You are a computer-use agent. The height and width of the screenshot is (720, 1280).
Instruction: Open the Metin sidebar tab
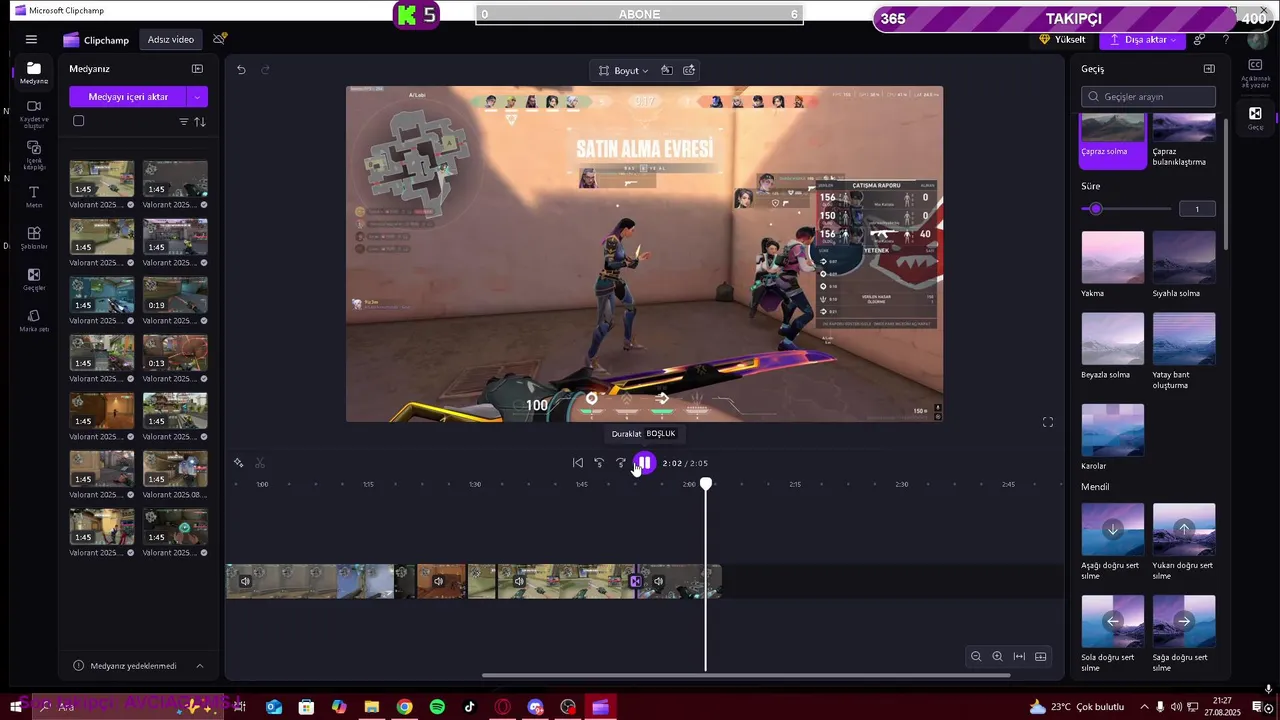pyautogui.click(x=34, y=196)
